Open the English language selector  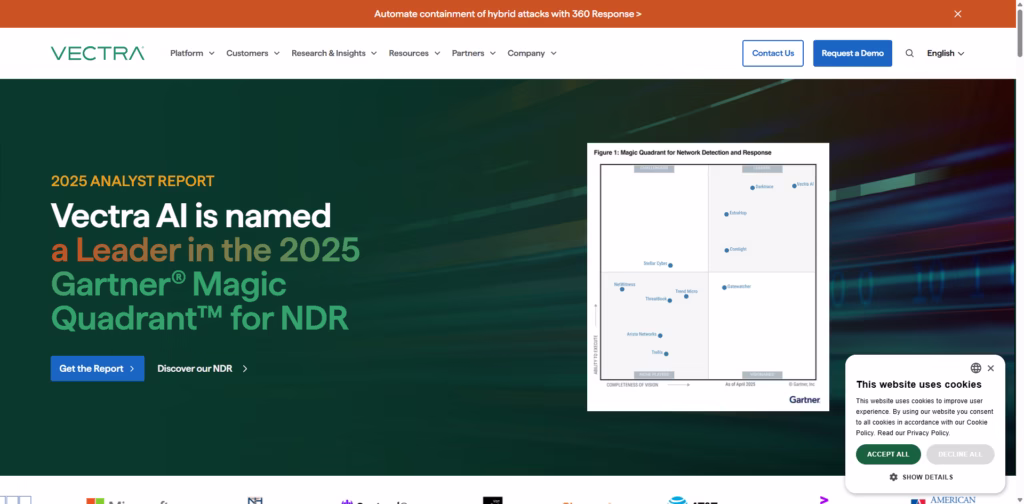click(x=945, y=53)
